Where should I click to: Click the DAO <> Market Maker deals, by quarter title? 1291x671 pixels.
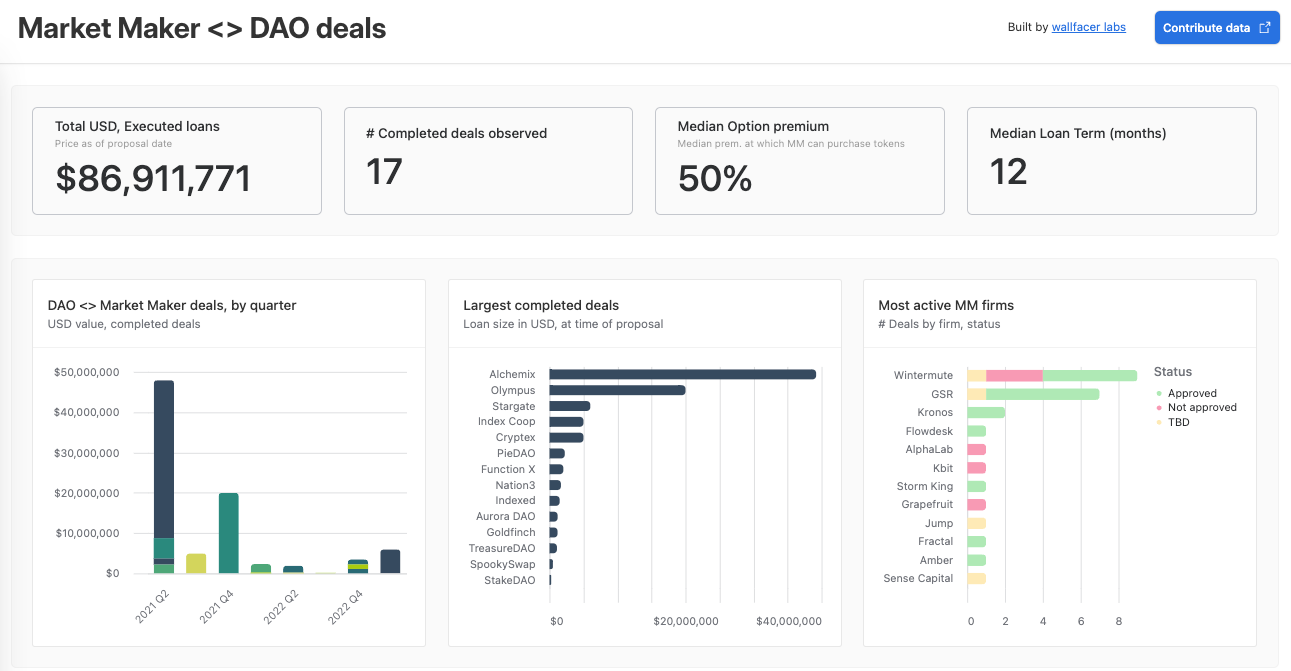[x=172, y=305]
